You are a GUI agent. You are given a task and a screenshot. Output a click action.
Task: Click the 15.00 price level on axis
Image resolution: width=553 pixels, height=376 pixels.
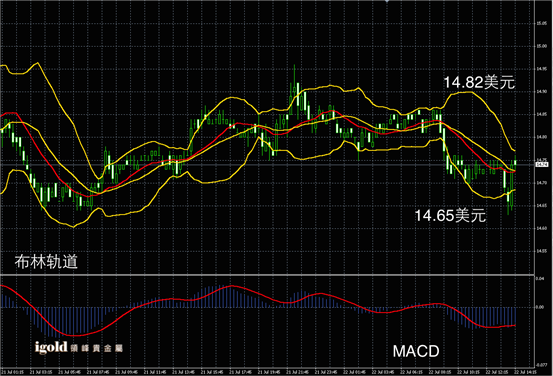[541, 46]
